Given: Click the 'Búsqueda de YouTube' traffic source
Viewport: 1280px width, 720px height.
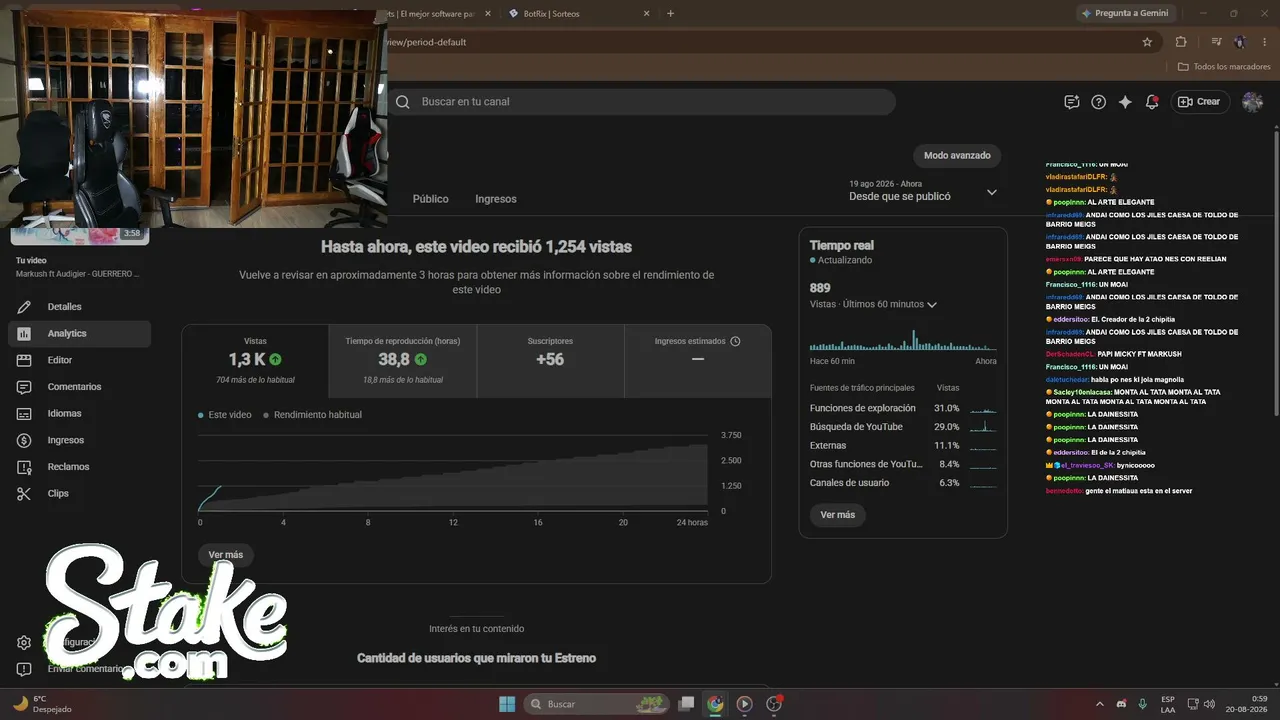Looking at the screenshot, I should pos(903,427).
